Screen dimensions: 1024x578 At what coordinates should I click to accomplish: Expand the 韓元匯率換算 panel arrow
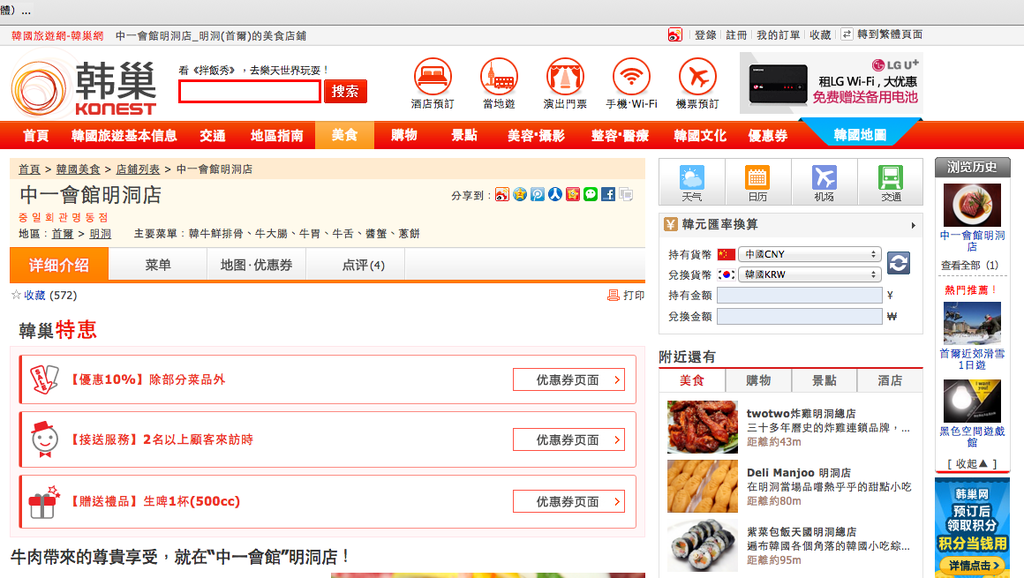(x=913, y=225)
